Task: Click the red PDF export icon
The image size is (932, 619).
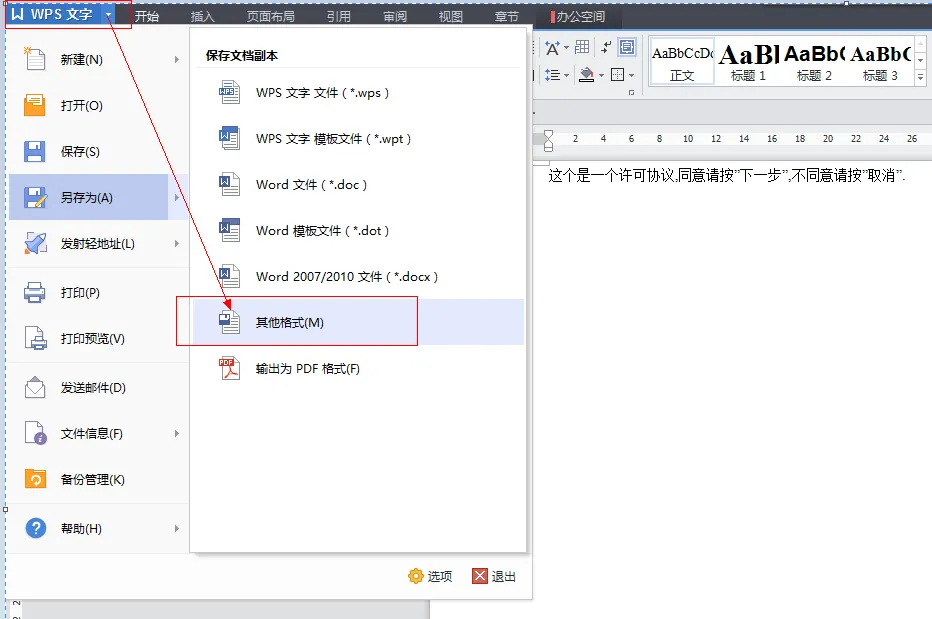Action: [229, 368]
